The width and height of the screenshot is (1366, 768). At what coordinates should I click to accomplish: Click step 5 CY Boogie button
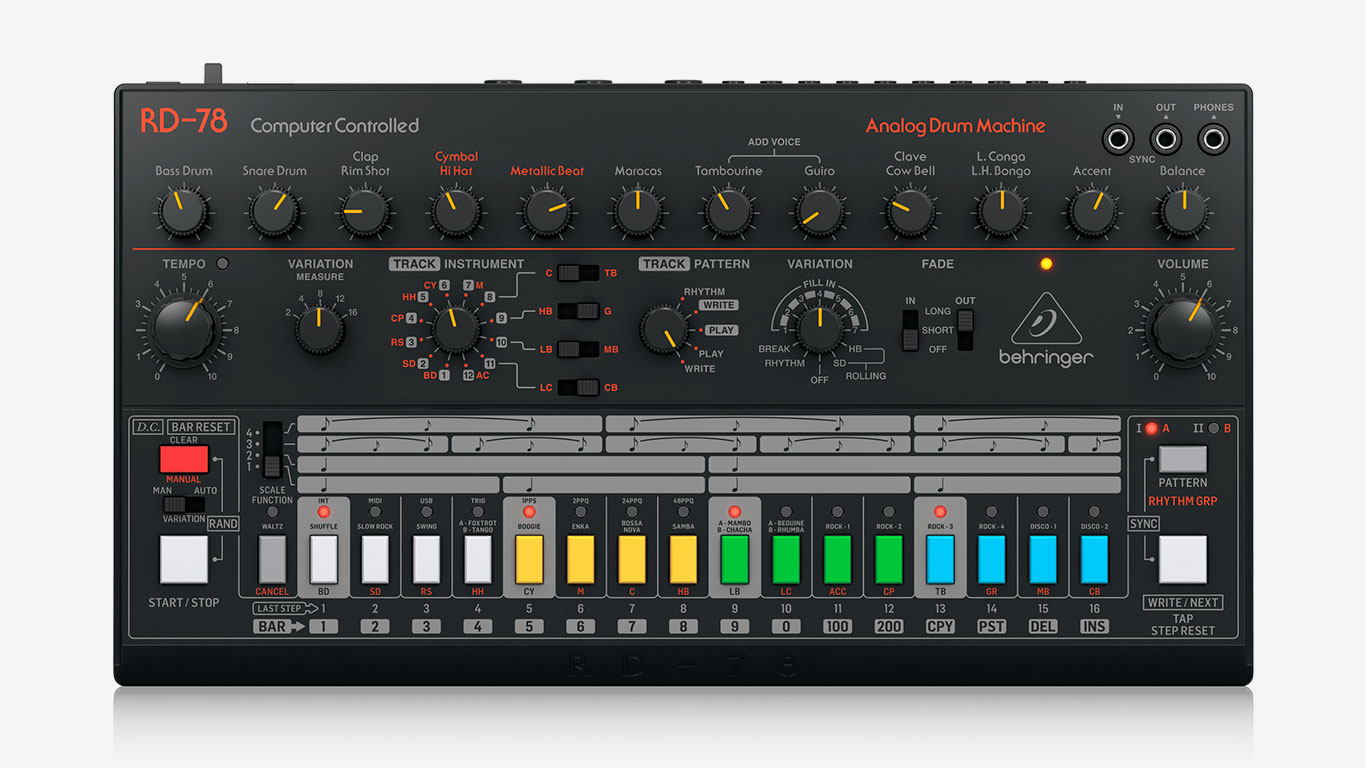529,559
